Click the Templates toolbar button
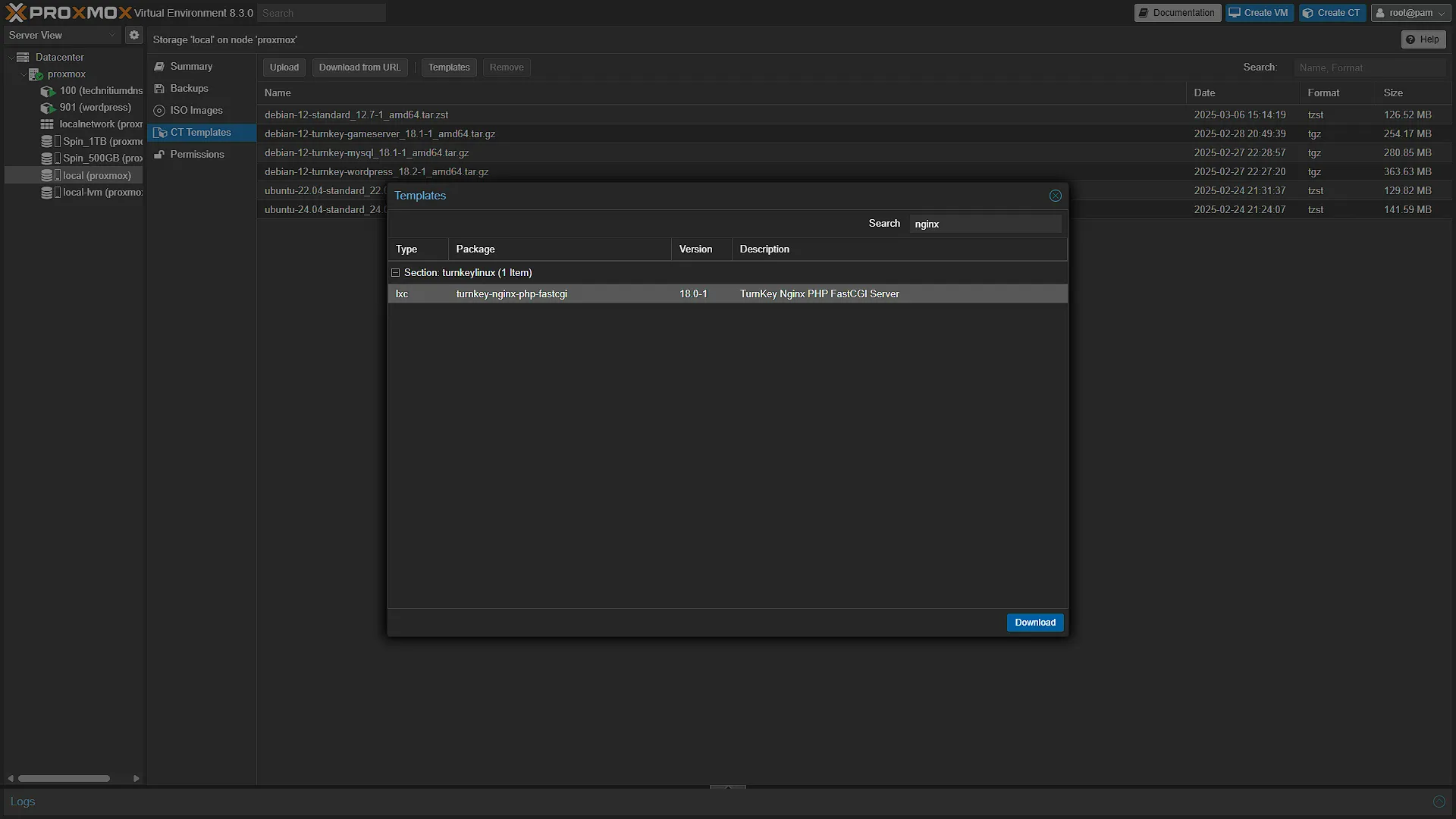Image resolution: width=1456 pixels, height=819 pixels. 449,67
